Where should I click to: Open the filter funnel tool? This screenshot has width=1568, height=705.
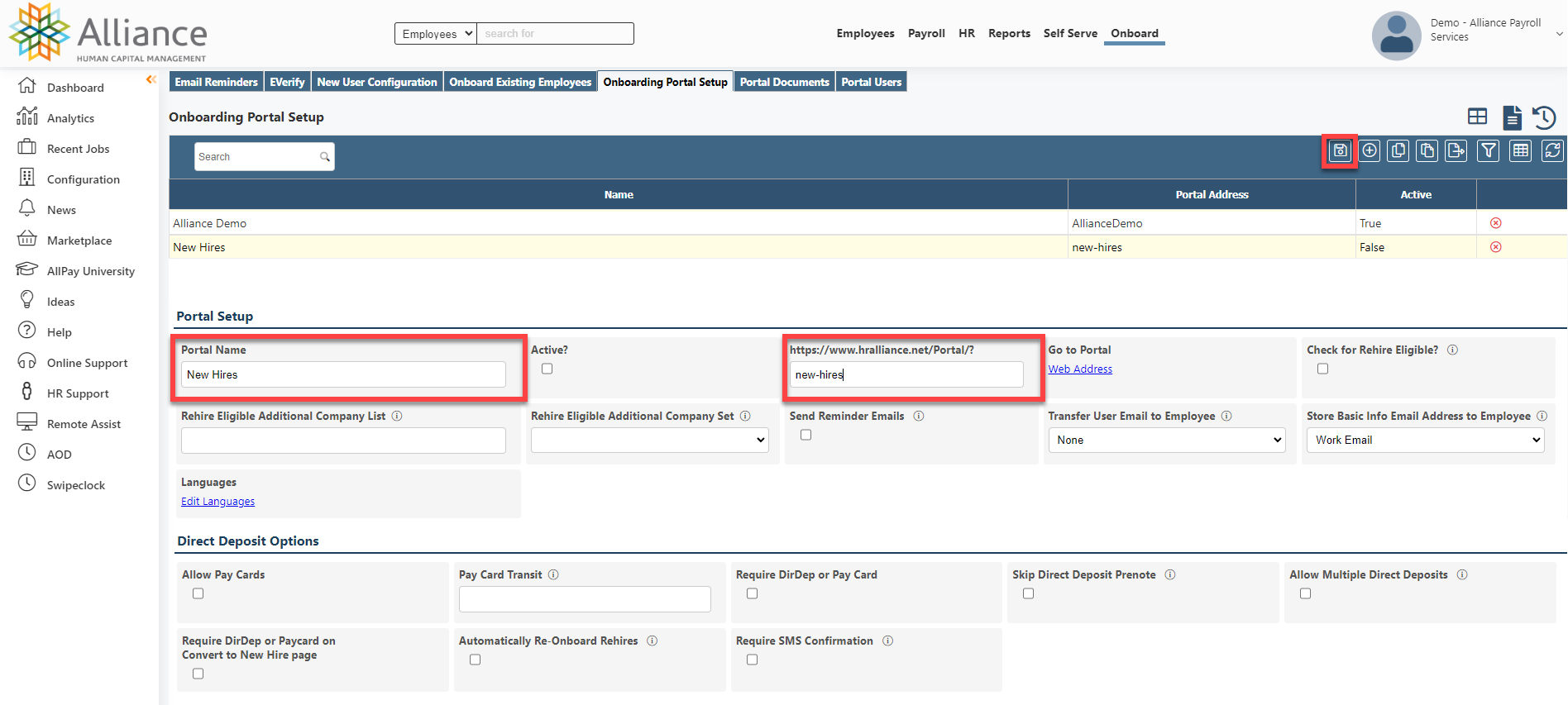(1489, 150)
